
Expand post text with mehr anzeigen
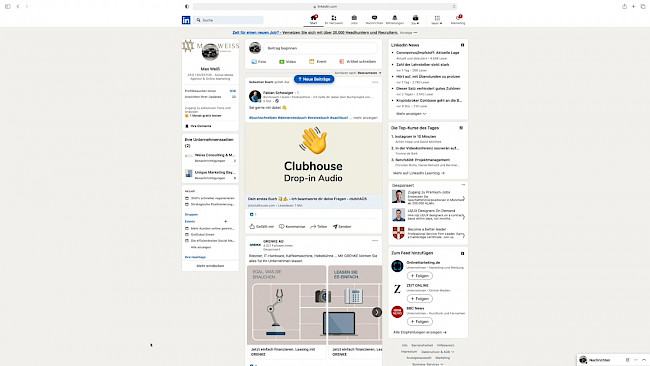tap(365, 118)
